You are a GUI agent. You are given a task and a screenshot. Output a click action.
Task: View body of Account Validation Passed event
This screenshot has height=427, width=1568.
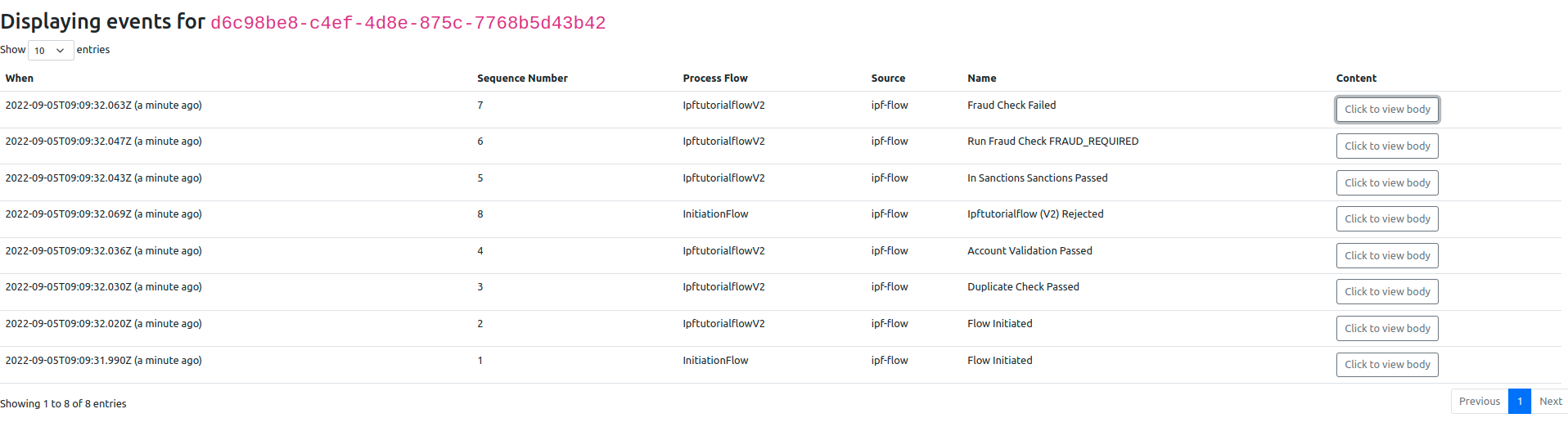point(1387,255)
